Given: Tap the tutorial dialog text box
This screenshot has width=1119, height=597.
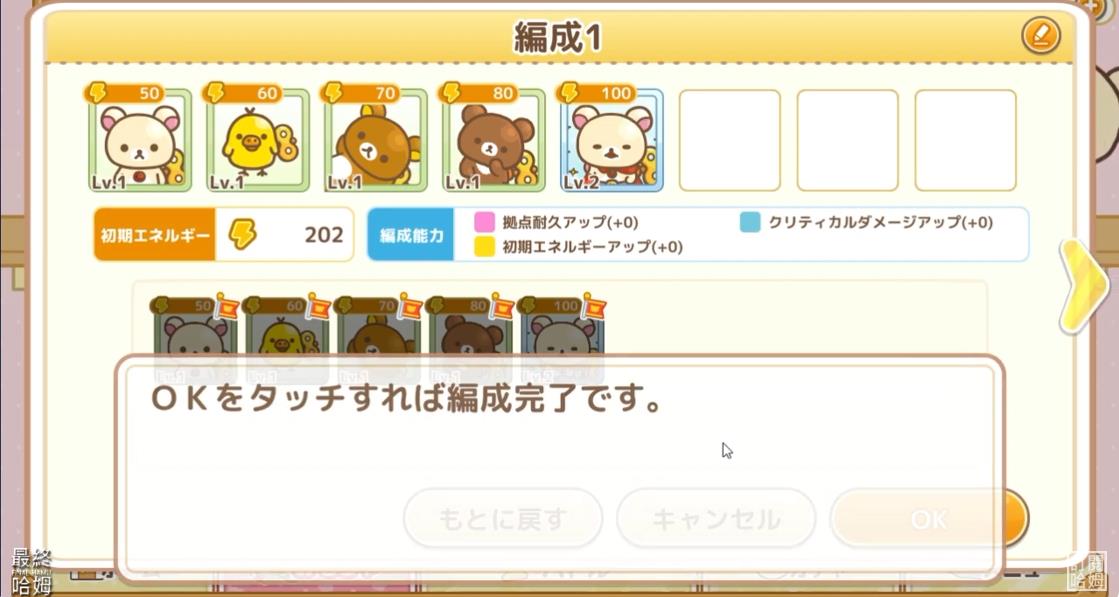Looking at the screenshot, I should (560, 467).
